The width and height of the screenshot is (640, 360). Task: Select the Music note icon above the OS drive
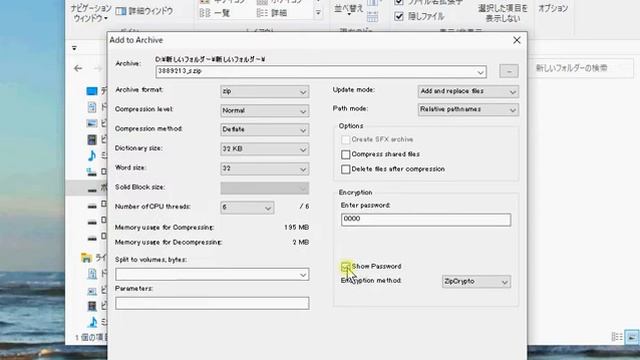tap(92, 156)
